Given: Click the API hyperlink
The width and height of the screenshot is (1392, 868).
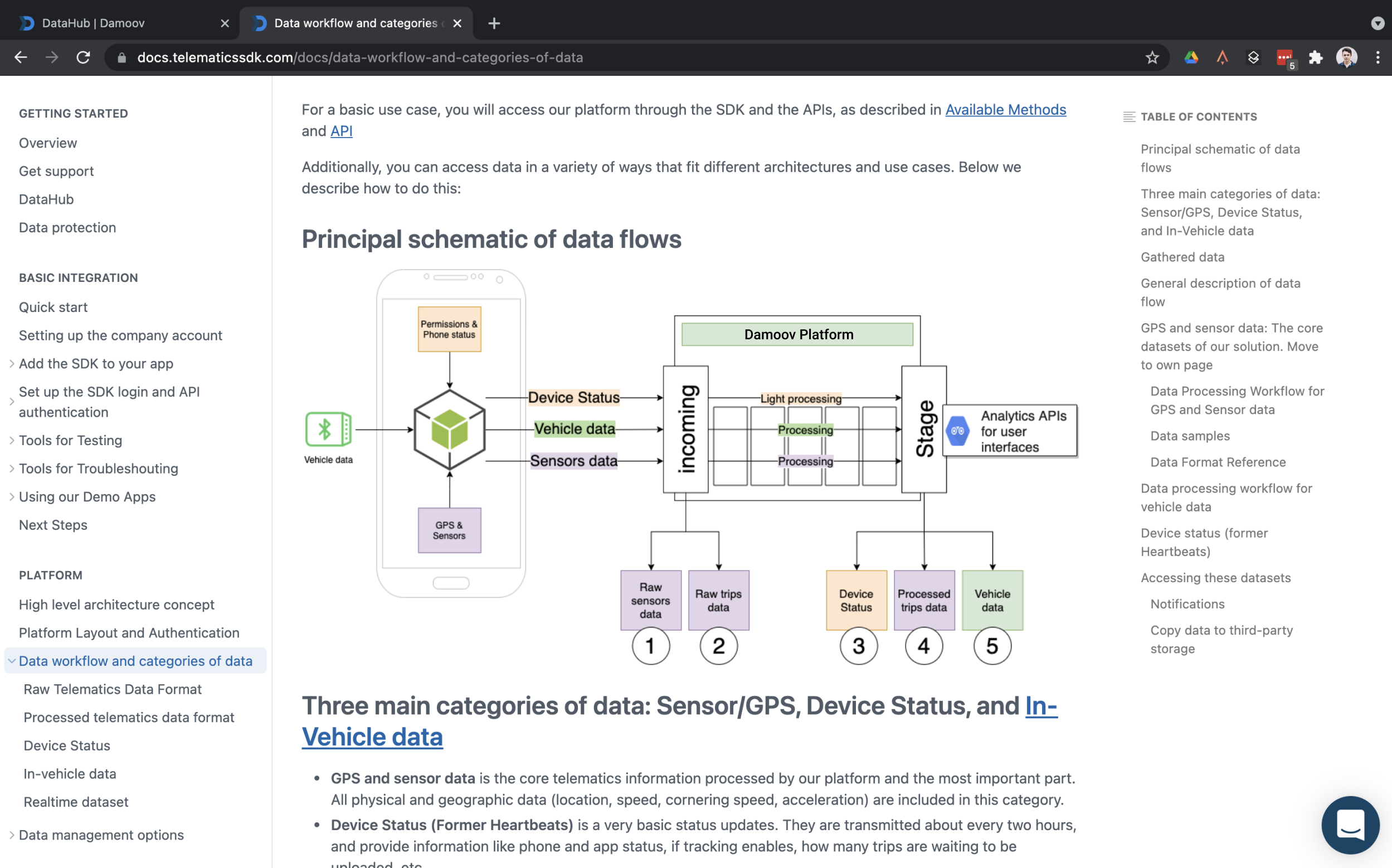Looking at the screenshot, I should pos(341,131).
